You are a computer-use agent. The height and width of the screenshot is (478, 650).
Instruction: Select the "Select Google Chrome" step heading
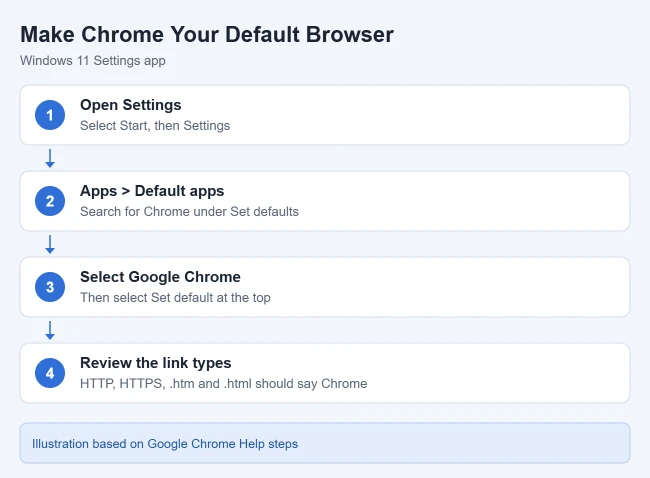(x=160, y=277)
